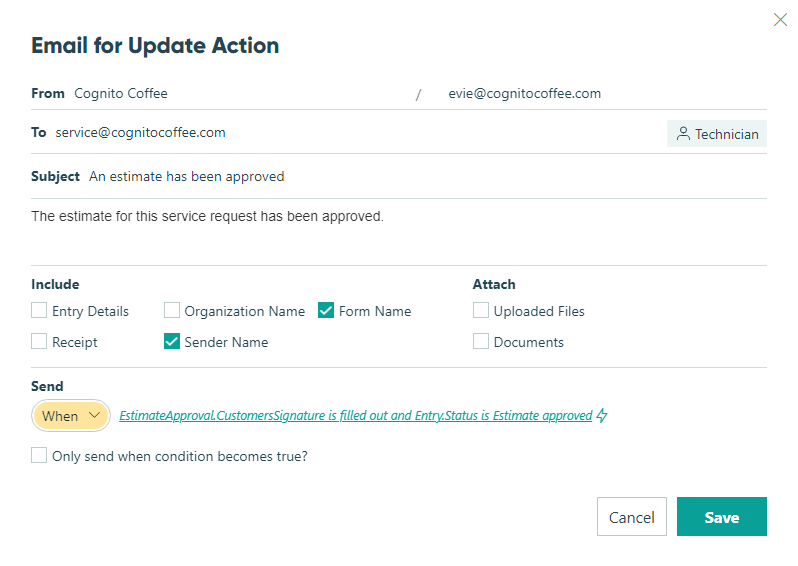Image resolution: width=798 pixels, height=566 pixels.
Task: Toggle Only send when condition becomes true
Action: (x=39, y=455)
